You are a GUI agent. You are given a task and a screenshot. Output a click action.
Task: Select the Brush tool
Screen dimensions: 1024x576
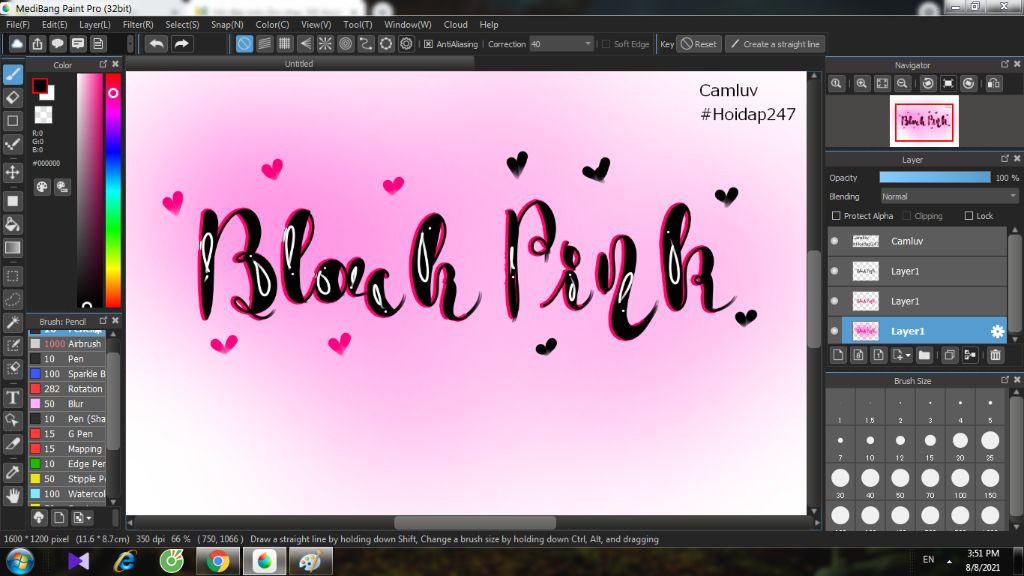pyautogui.click(x=12, y=74)
